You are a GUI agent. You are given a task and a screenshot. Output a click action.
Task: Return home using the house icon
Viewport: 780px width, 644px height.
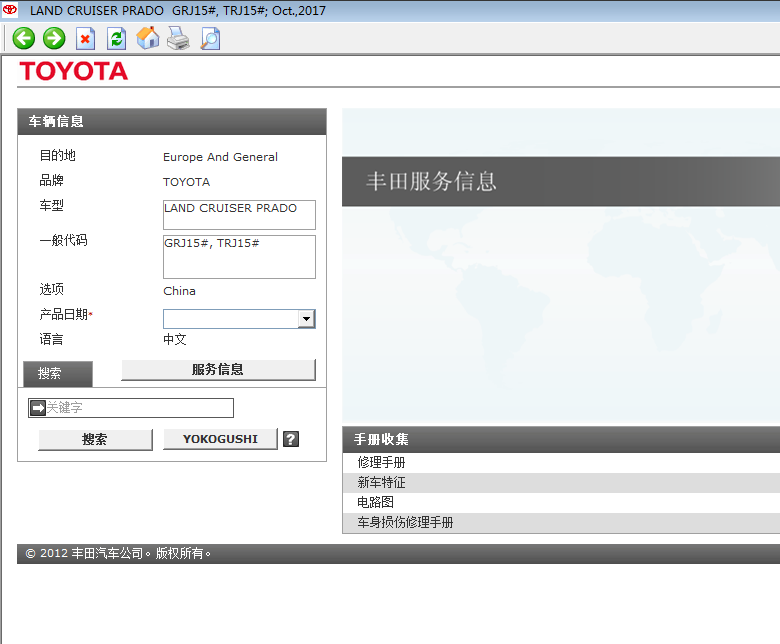pyautogui.click(x=148, y=38)
